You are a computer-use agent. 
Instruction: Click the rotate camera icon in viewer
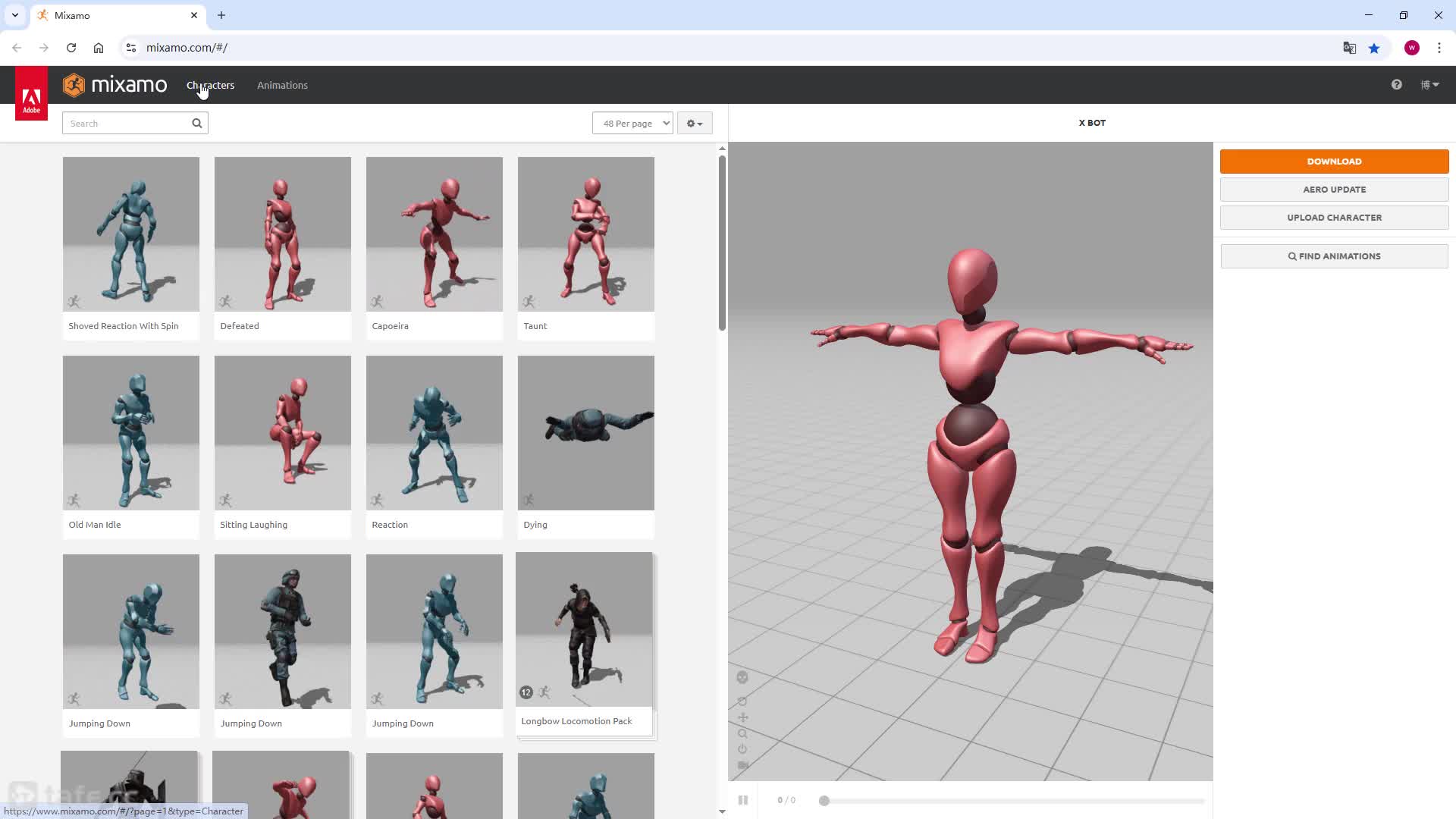[742, 701]
